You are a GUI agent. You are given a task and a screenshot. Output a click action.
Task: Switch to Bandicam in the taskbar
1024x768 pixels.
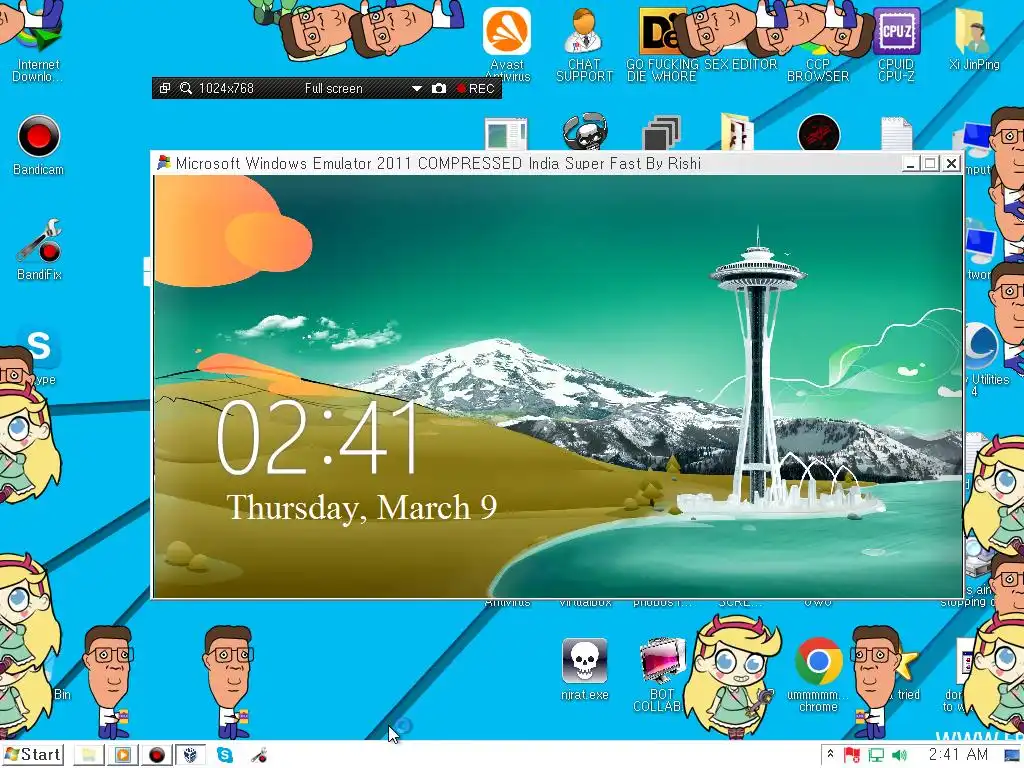(157, 756)
